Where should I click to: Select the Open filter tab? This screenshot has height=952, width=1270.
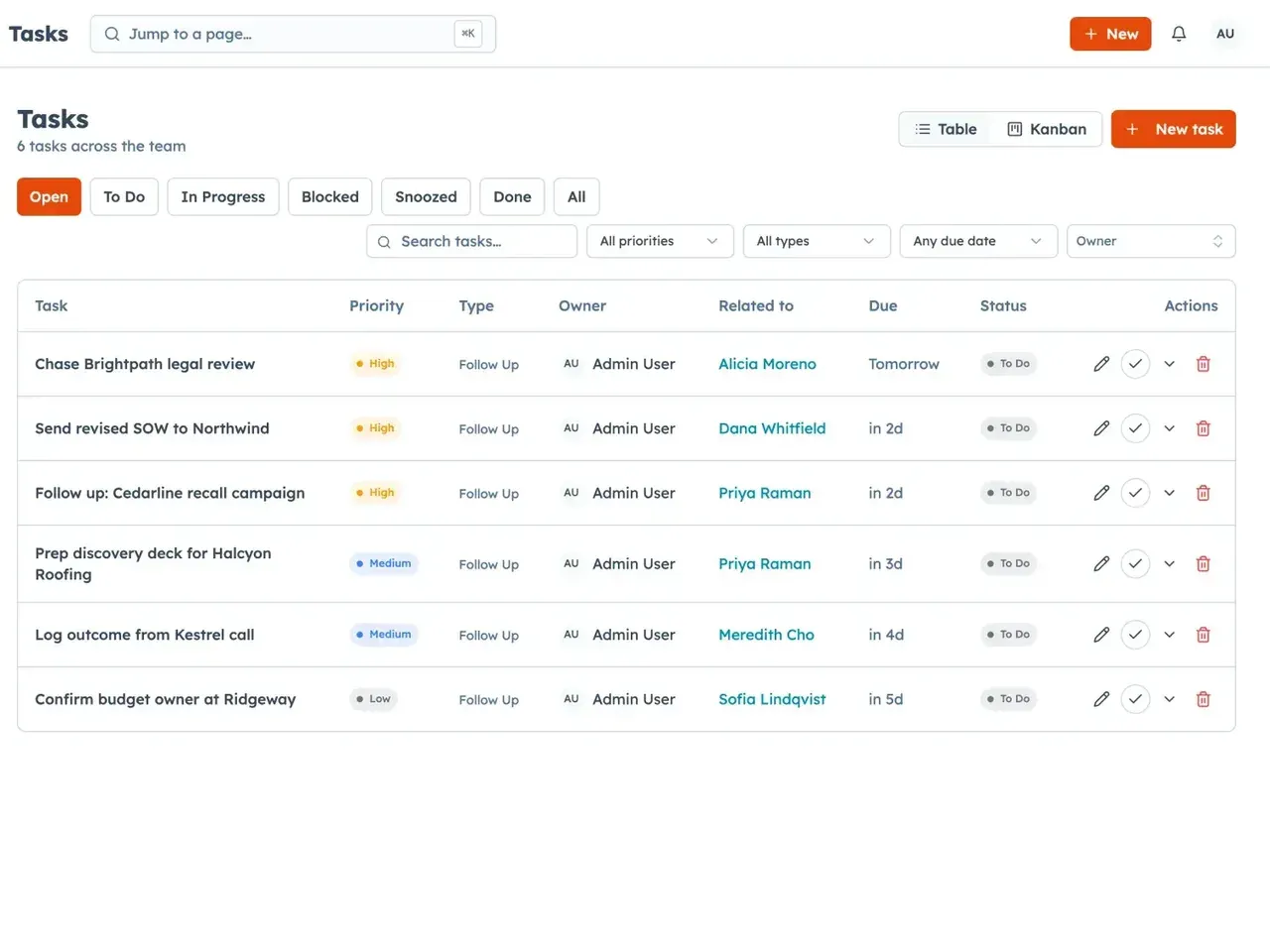click(49, 196)
